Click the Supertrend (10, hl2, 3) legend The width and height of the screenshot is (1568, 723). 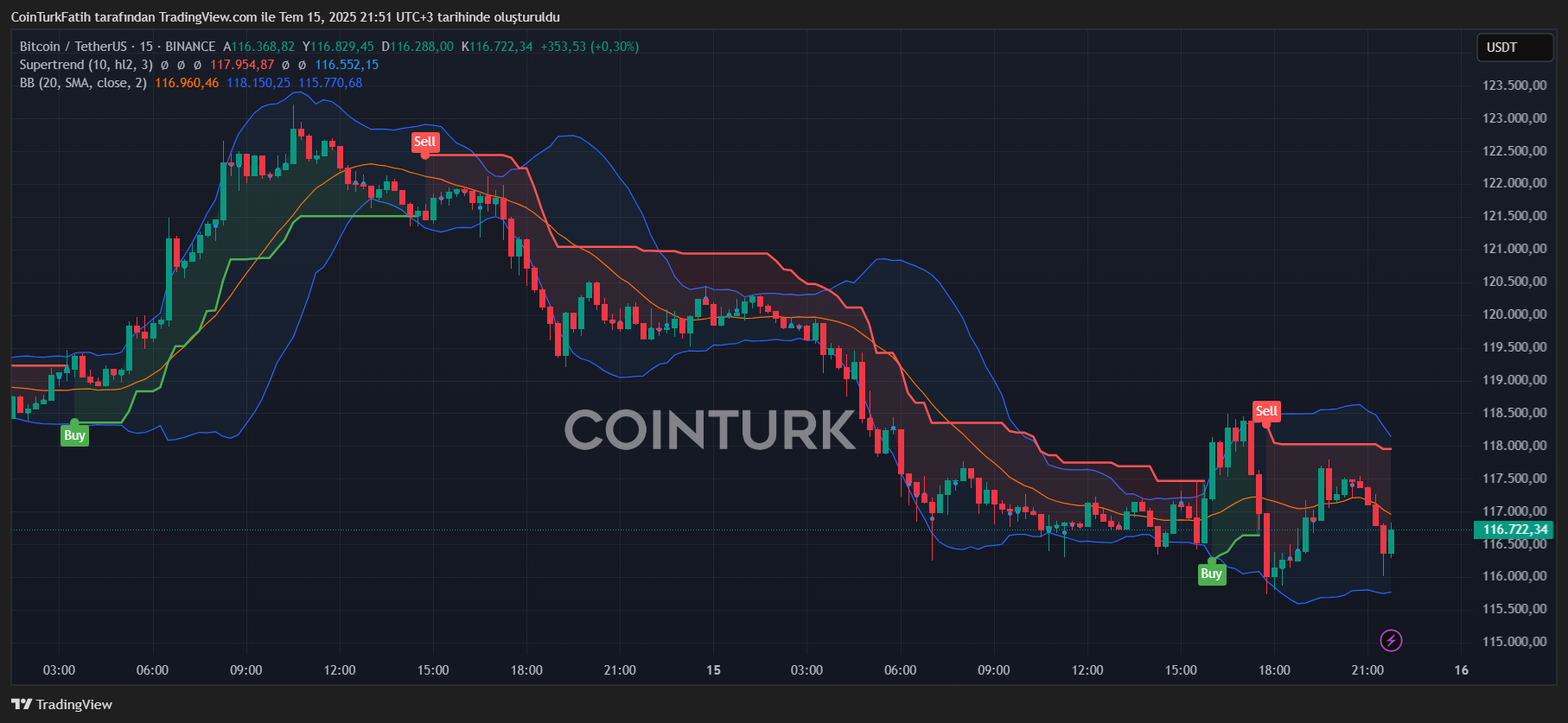86,65
